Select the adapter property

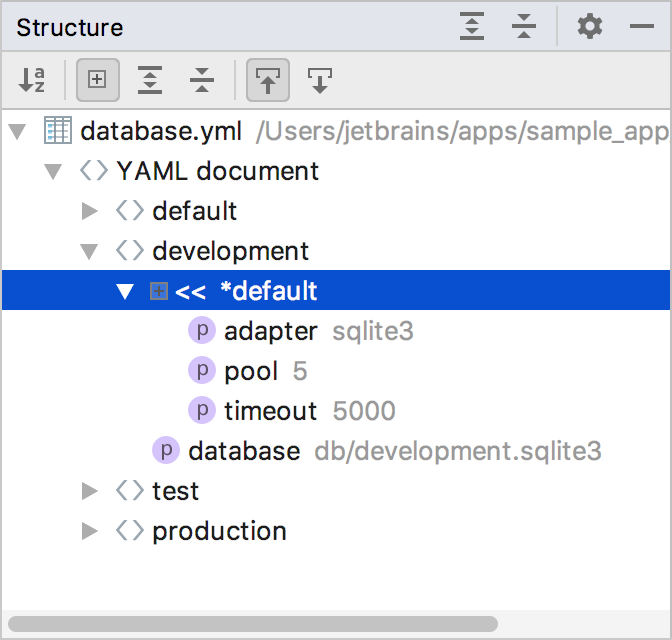[x=271, y=331]
